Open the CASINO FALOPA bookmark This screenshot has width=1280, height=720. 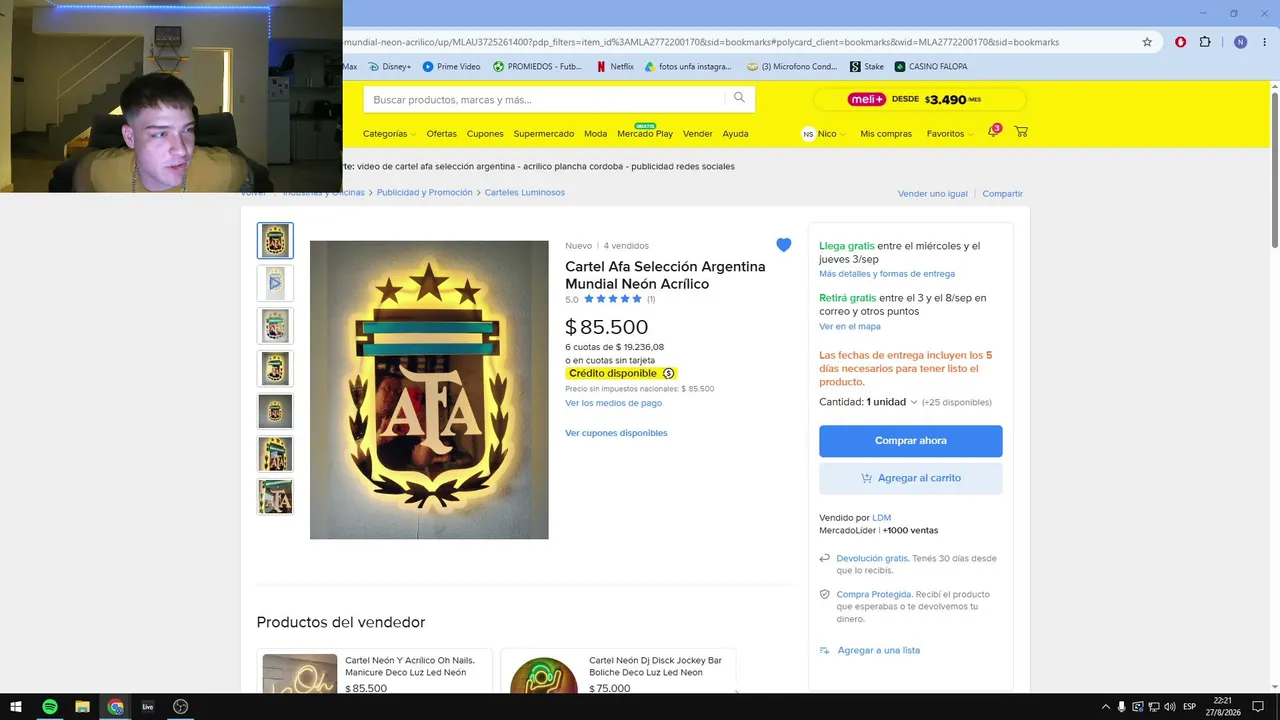click(x=931, y=67)
